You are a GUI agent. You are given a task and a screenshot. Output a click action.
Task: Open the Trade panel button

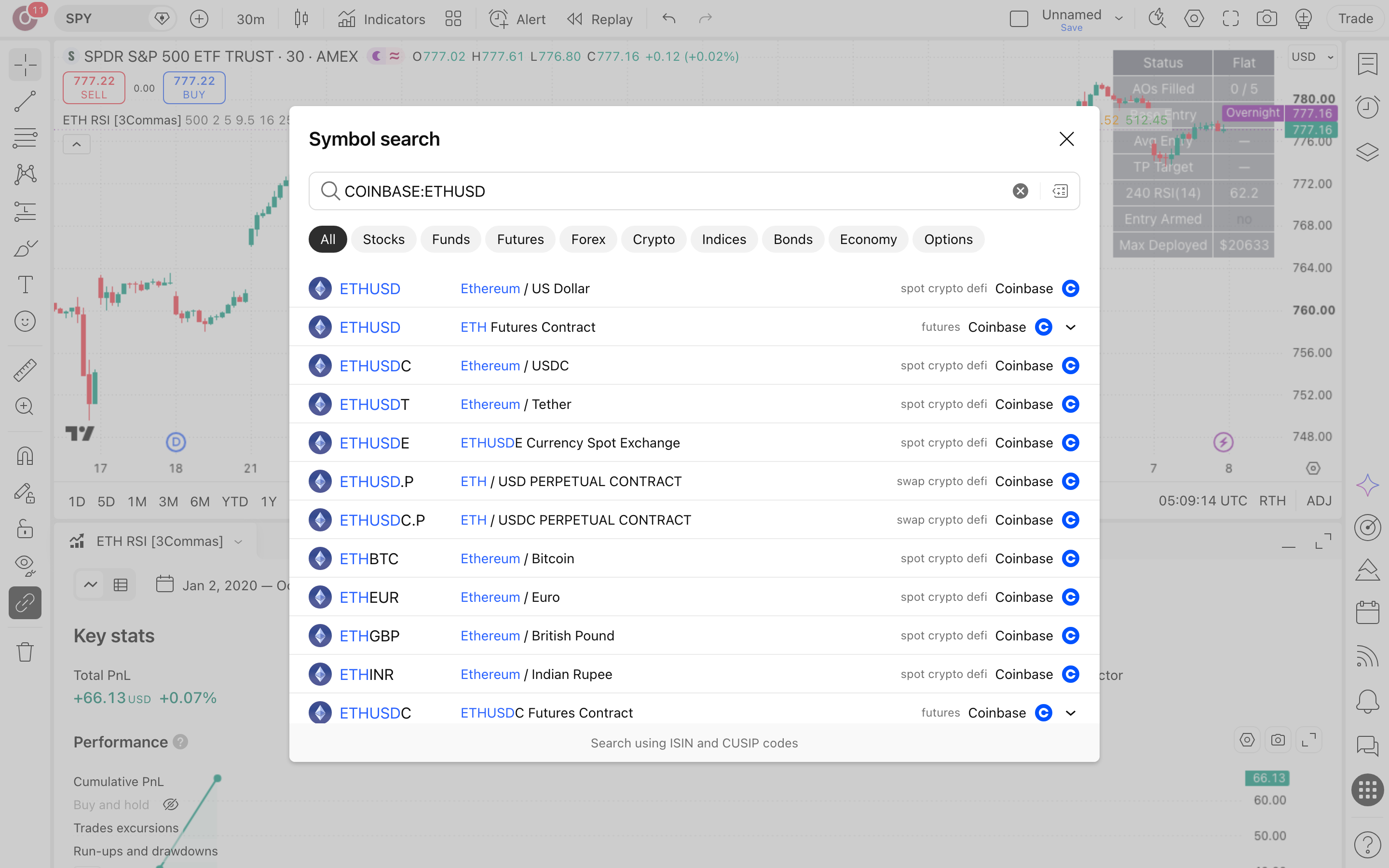point(1355,19)
